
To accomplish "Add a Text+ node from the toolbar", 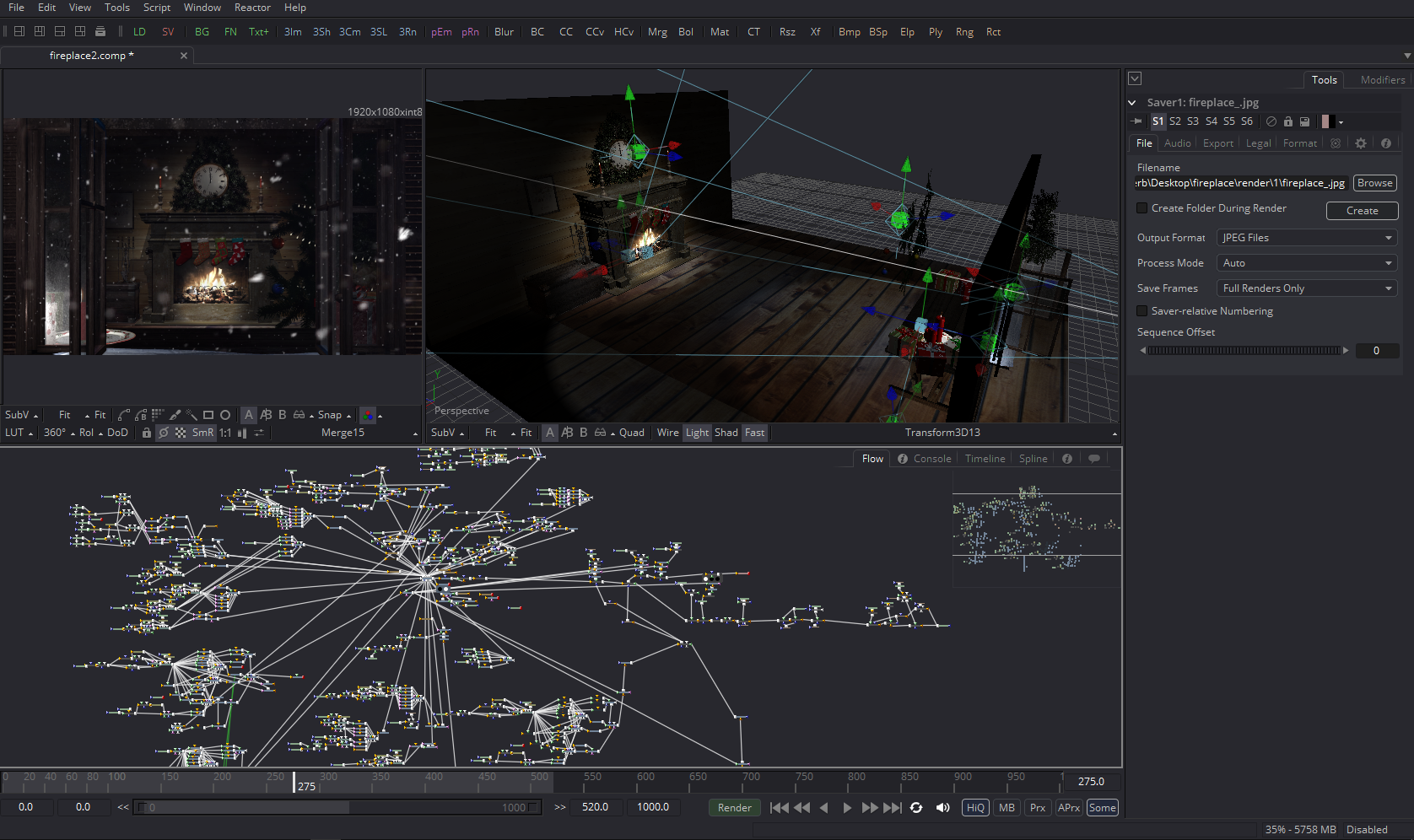I will (x=258, y=32).
